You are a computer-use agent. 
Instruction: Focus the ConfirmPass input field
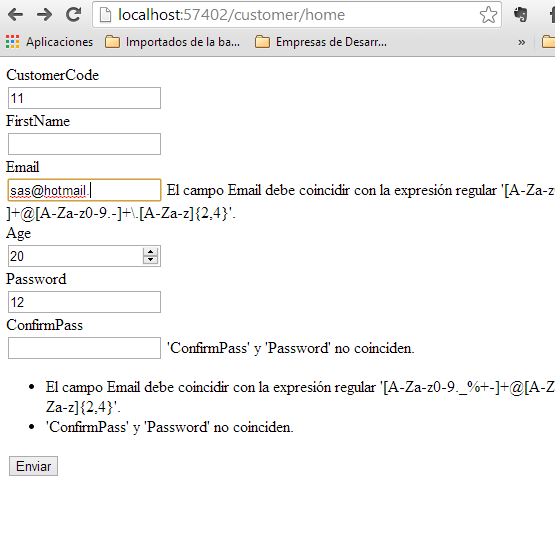click(84, 348)
